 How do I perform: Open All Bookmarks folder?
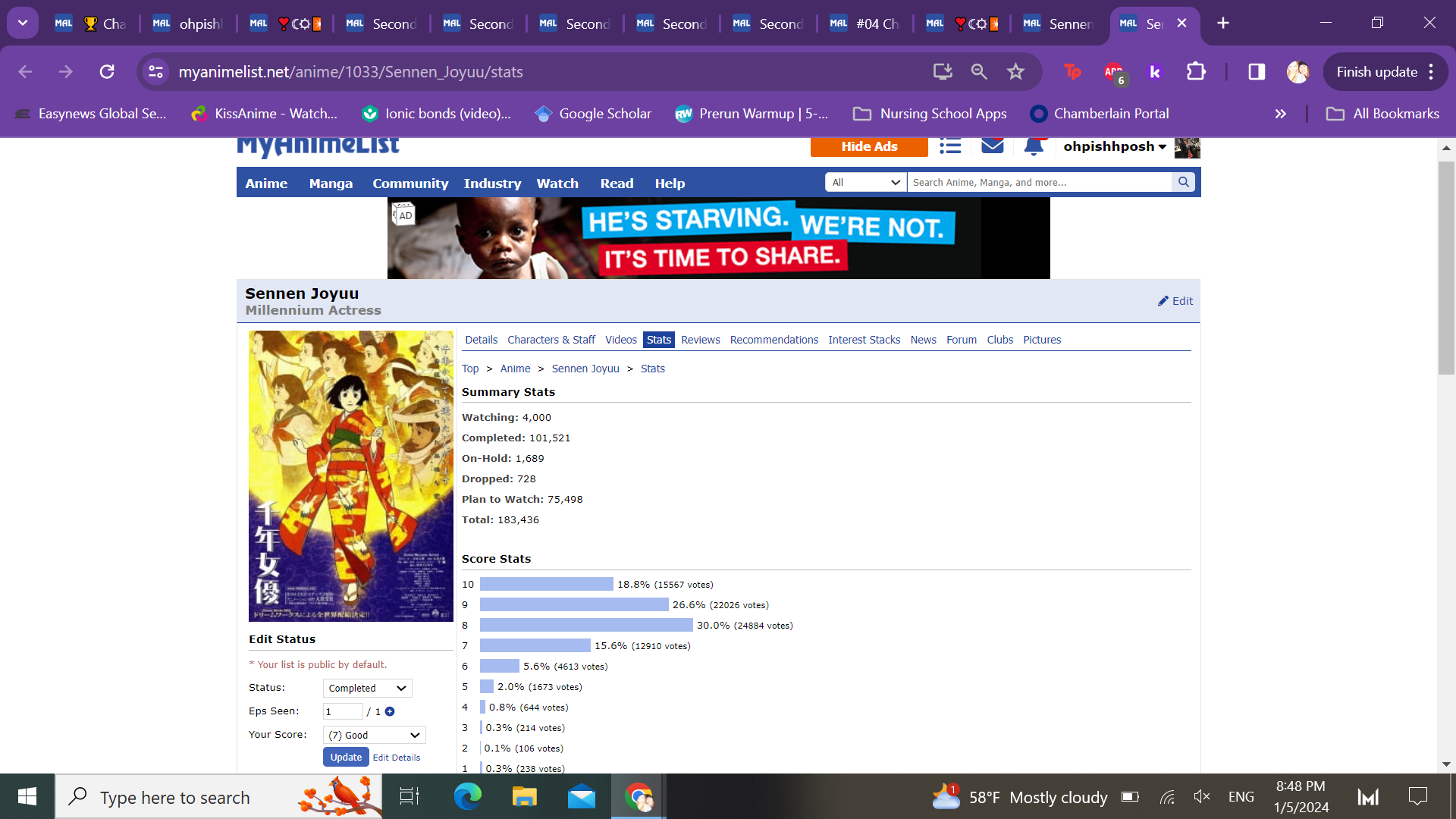pos(1383,114)
